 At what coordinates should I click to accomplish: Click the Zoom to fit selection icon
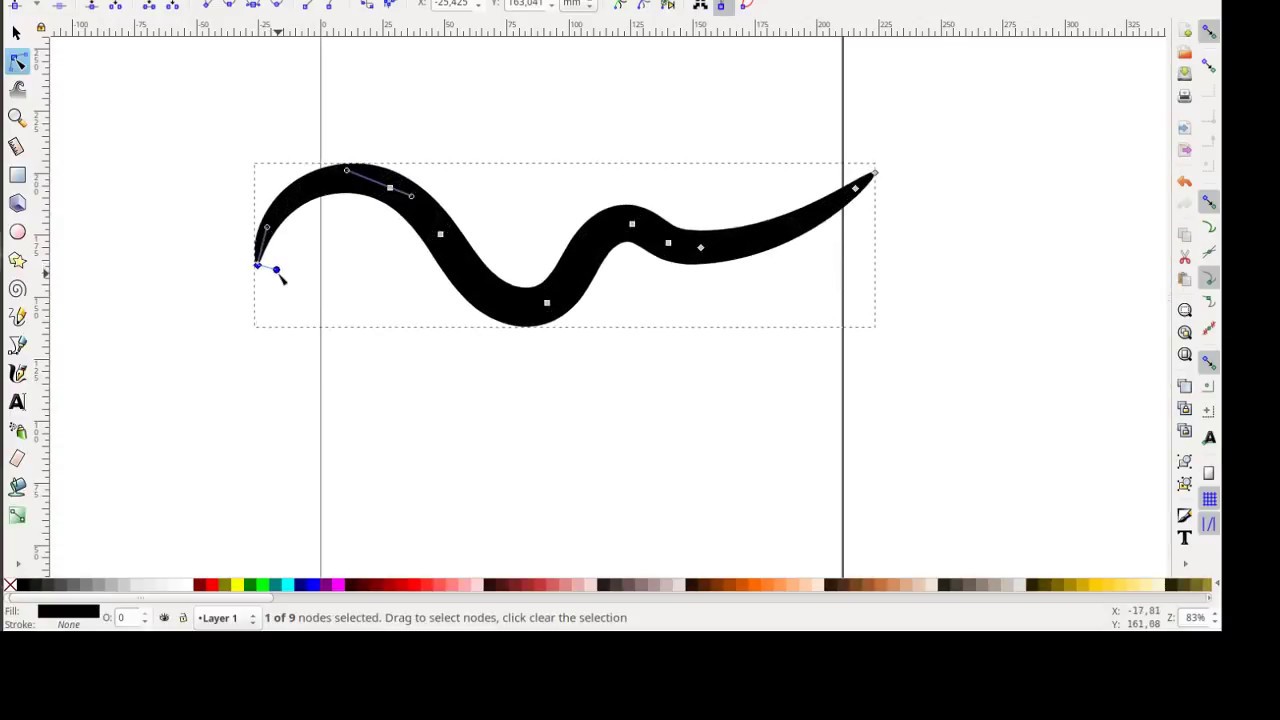[1185, 310]
